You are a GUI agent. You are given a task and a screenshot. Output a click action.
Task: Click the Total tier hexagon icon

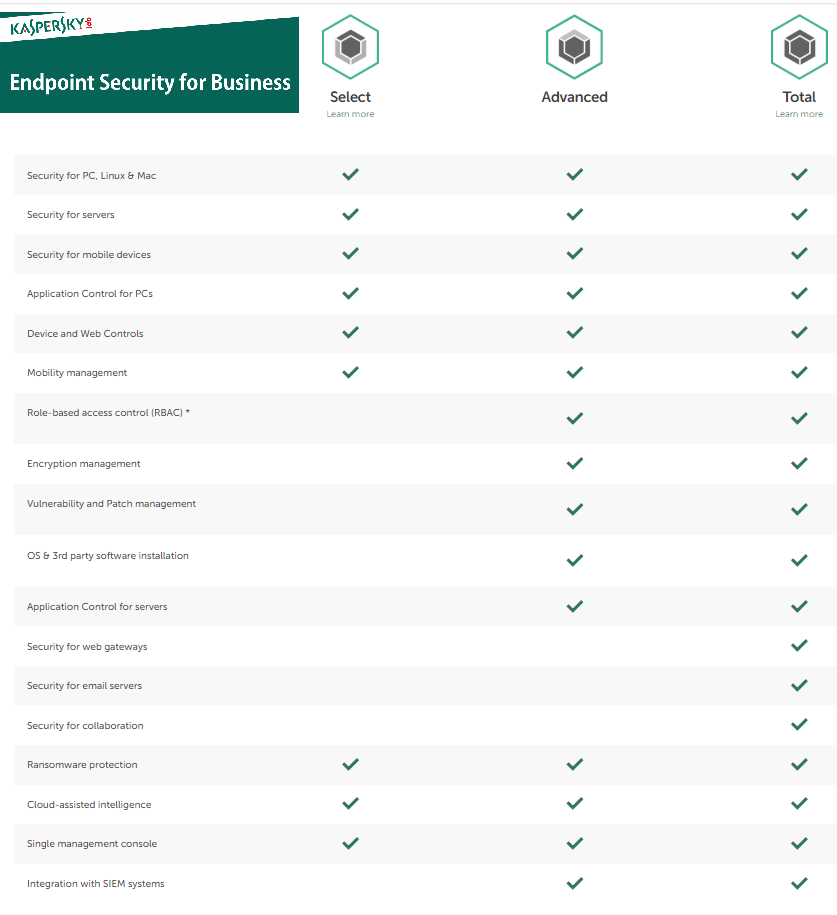coord(799,47)
